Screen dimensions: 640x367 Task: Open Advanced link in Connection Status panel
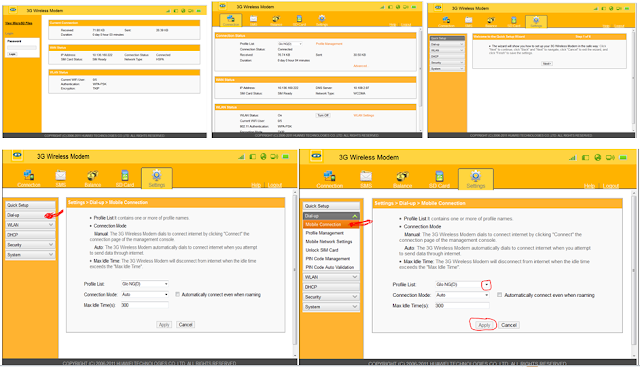coord(360,66)
